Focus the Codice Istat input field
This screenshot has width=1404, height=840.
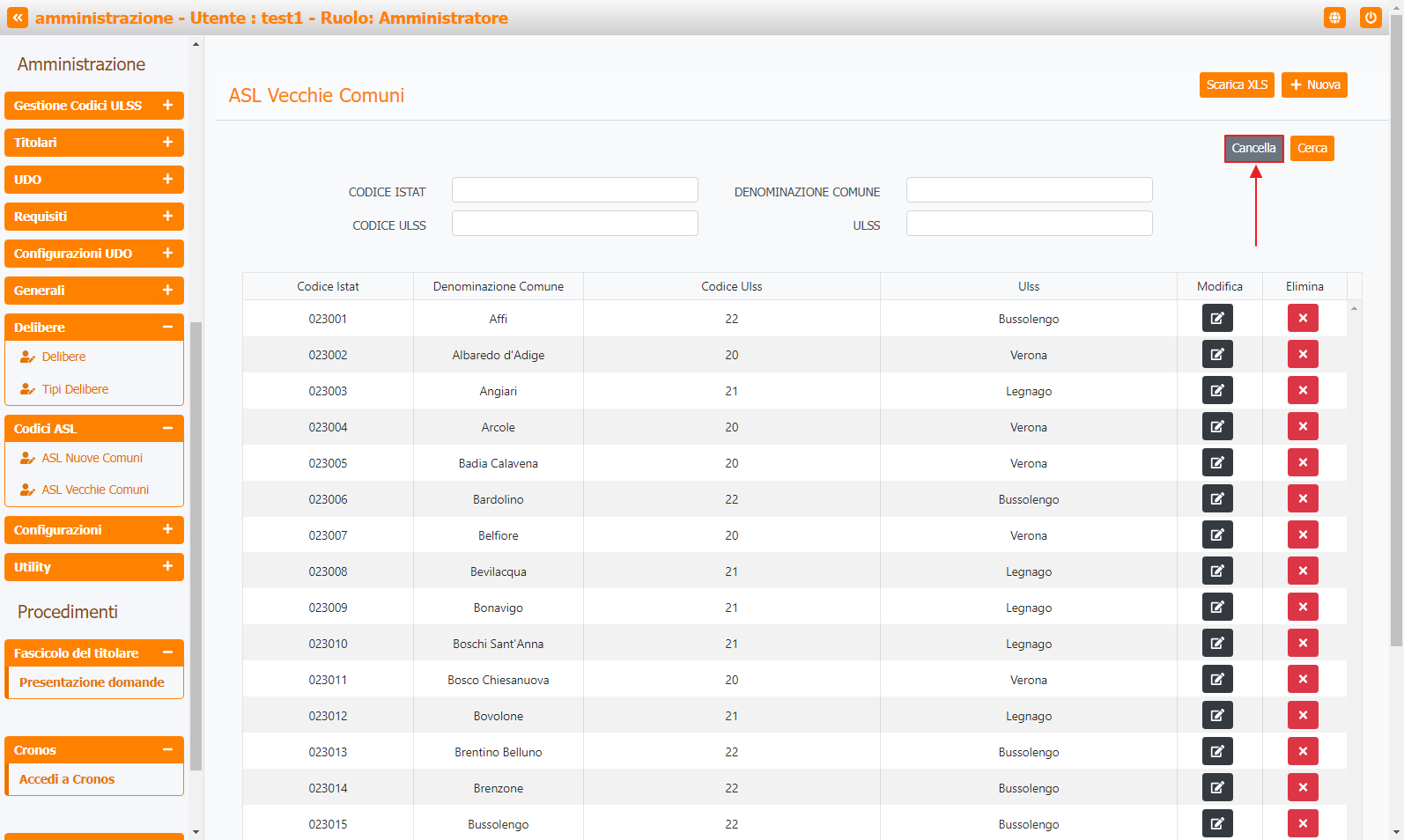point(574,190)
